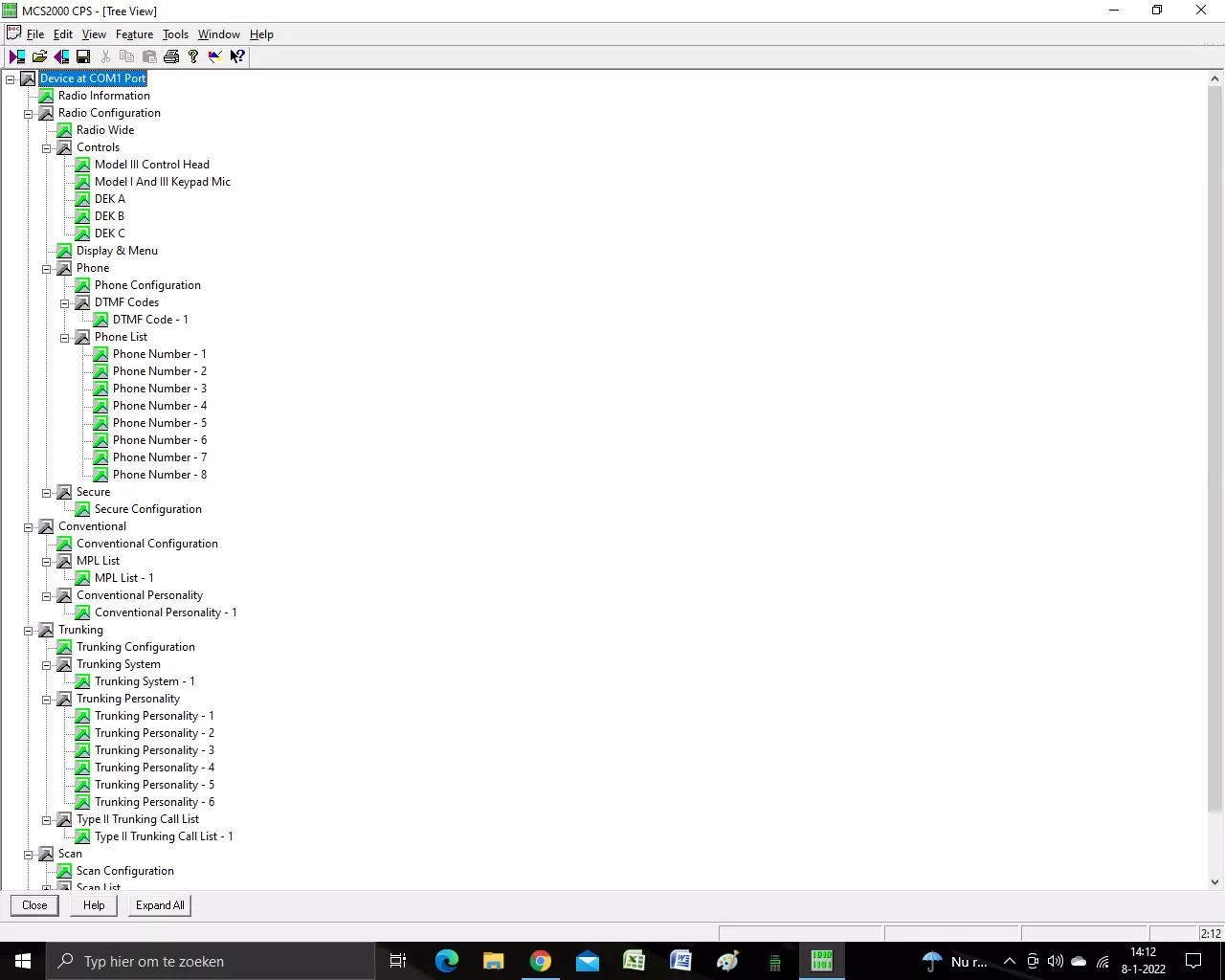Open Word from the taskbar
The image size is (1225, 980).
pyautogui.click(x=680, y=961)
